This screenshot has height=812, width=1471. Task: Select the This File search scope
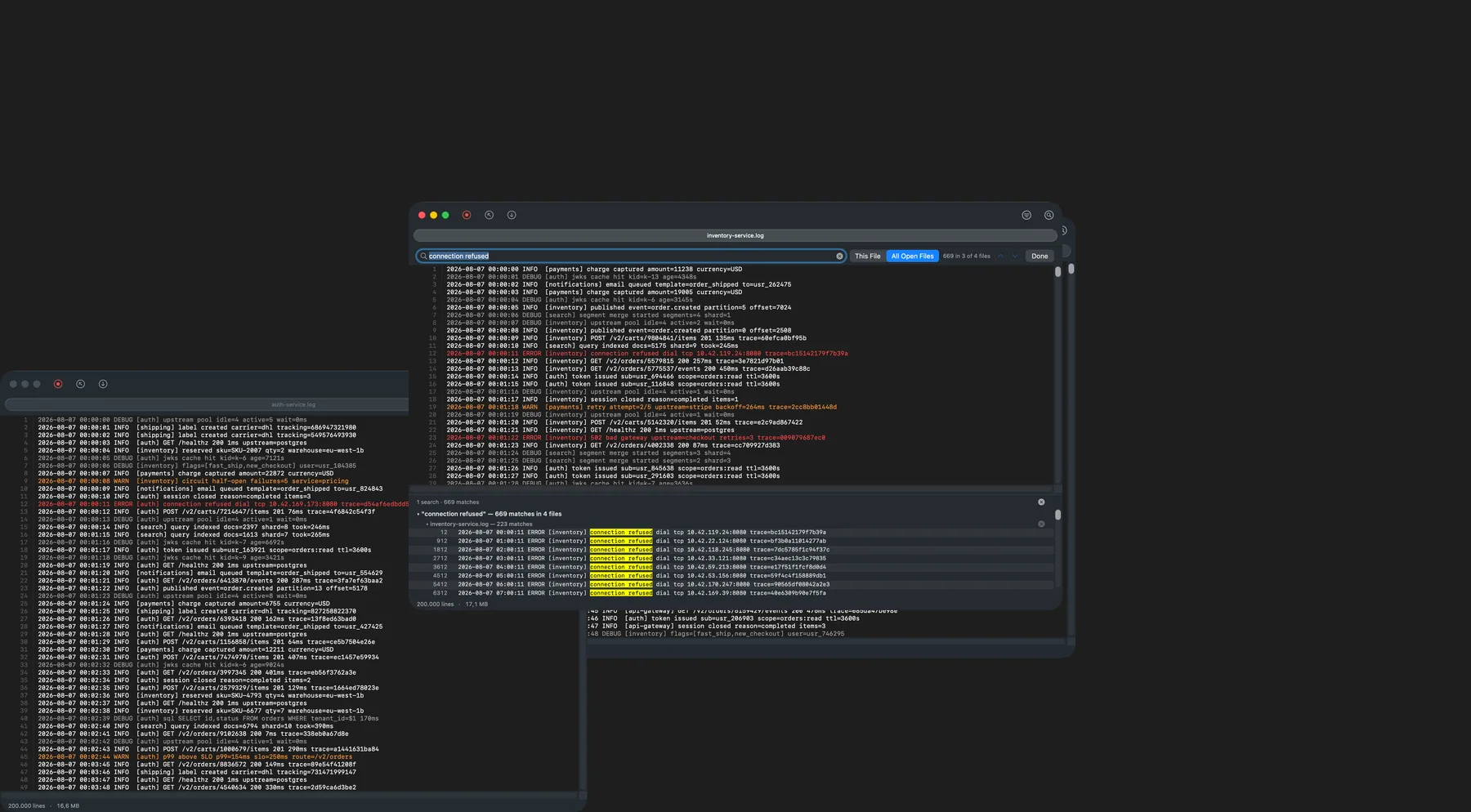(x=868, y=256)
